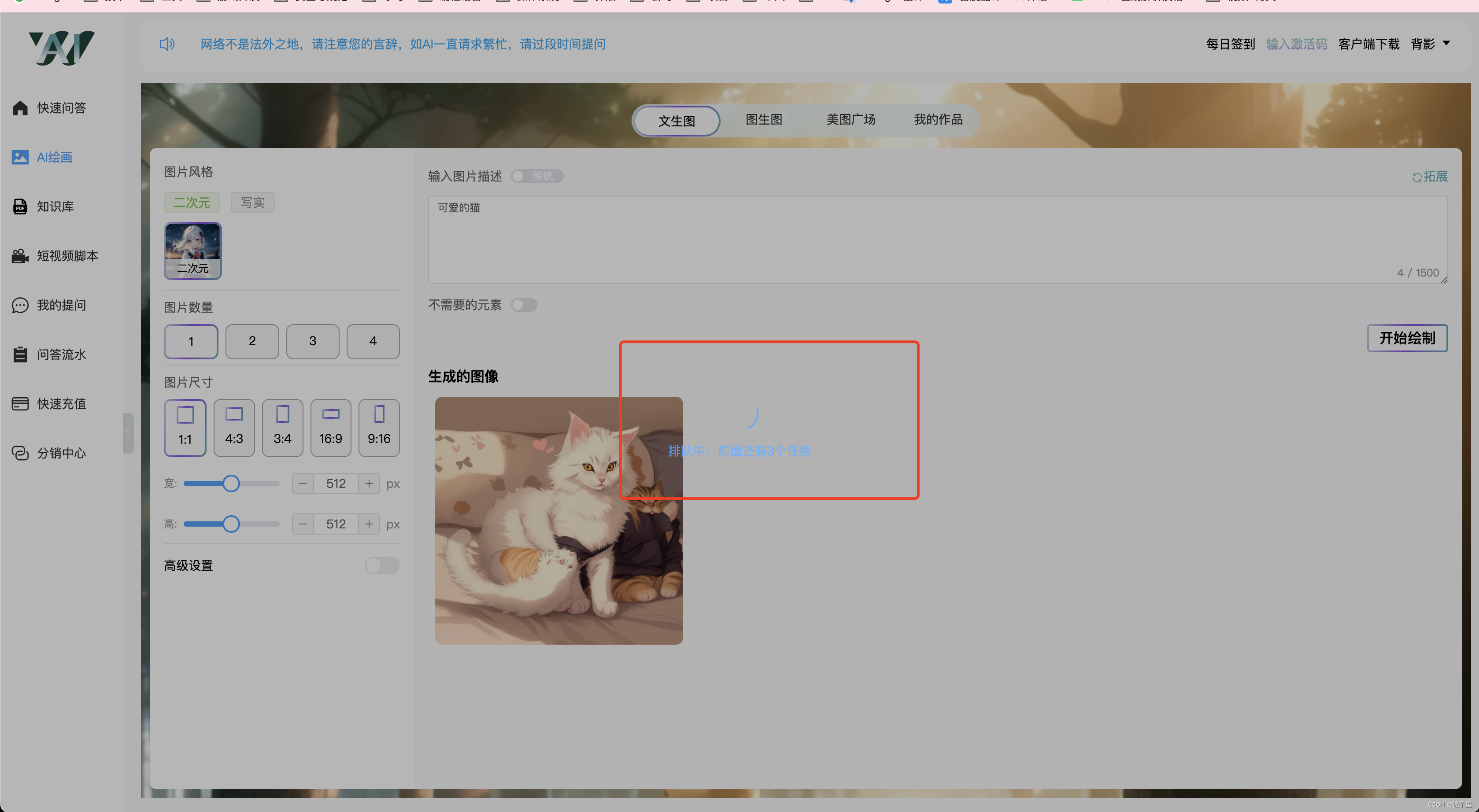1479x812 pixels.
Task: Click the width value field 512
Action: (336, 484)
